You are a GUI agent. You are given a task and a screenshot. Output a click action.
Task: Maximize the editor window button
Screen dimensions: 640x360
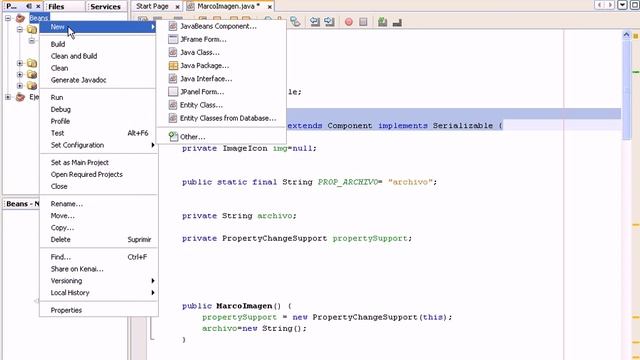pos(635,5)
